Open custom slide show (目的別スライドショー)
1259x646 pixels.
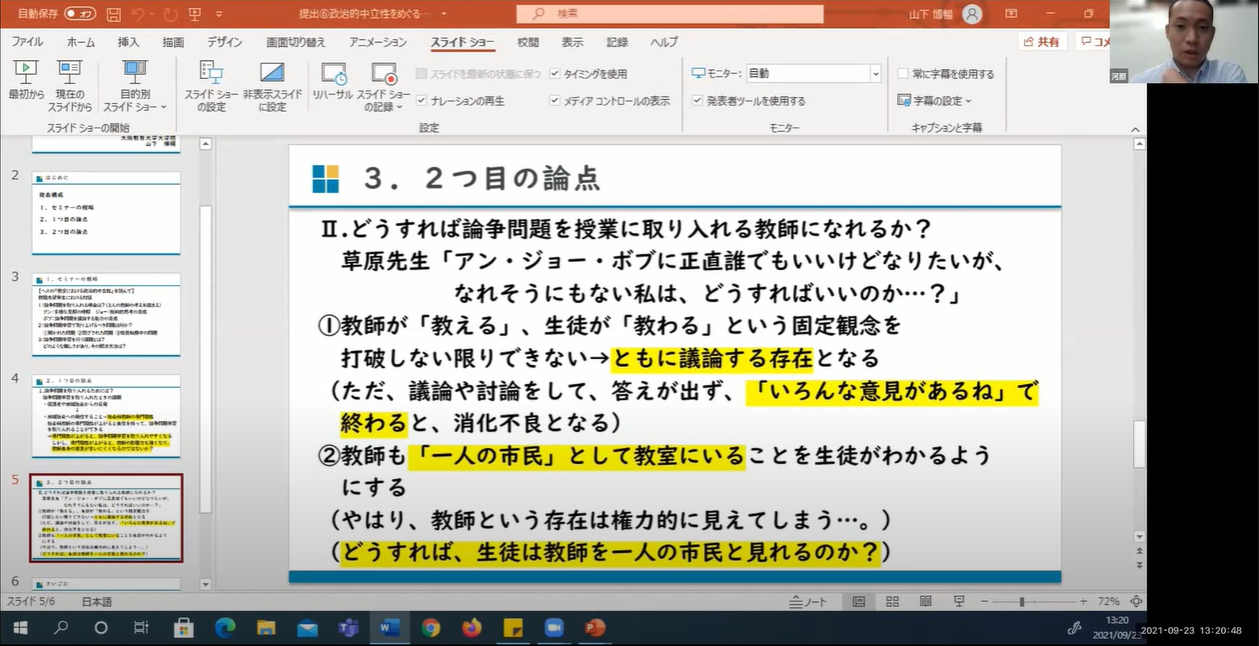[134, 85]
